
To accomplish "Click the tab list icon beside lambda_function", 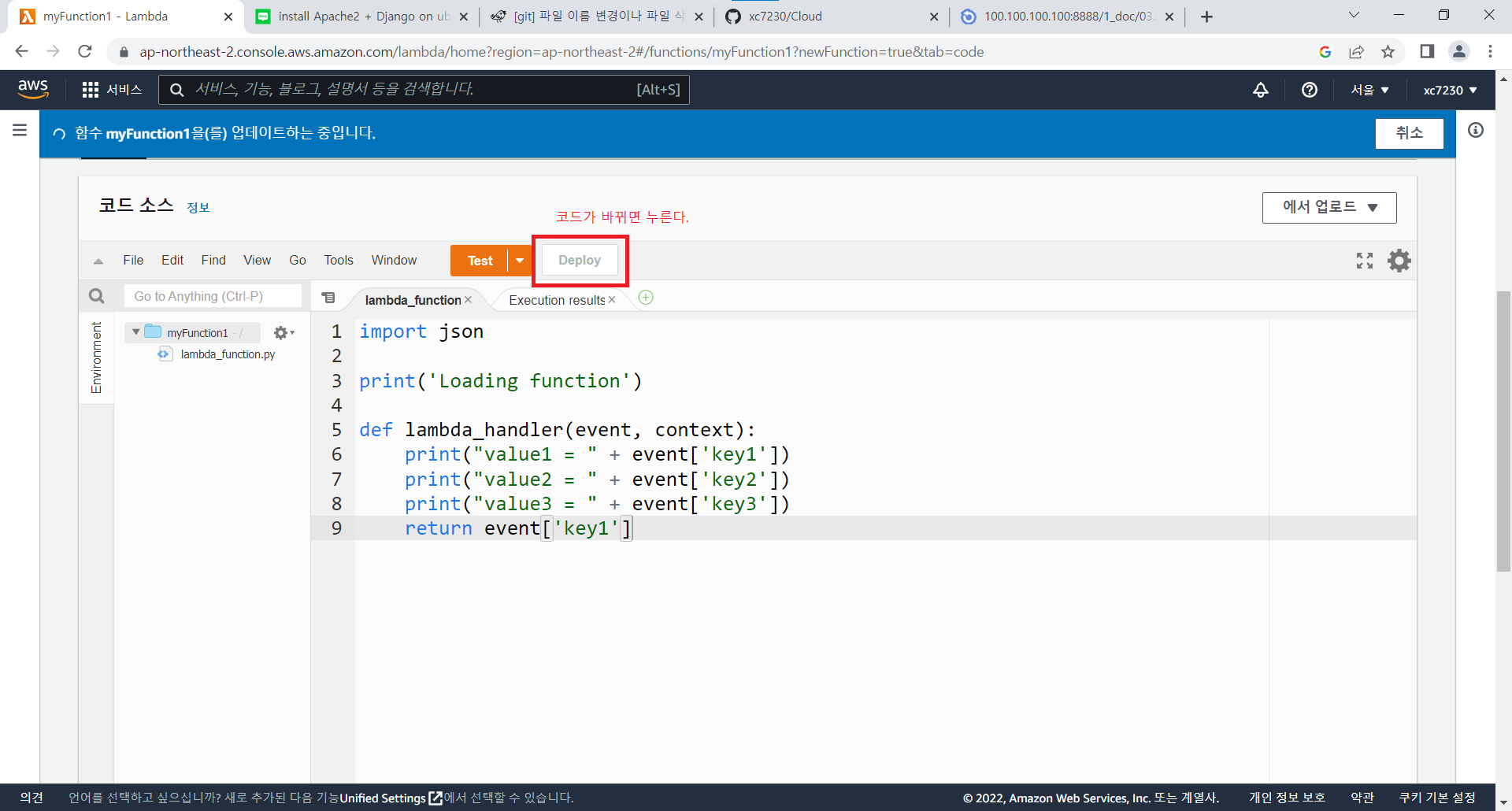I will coord(329,298).
